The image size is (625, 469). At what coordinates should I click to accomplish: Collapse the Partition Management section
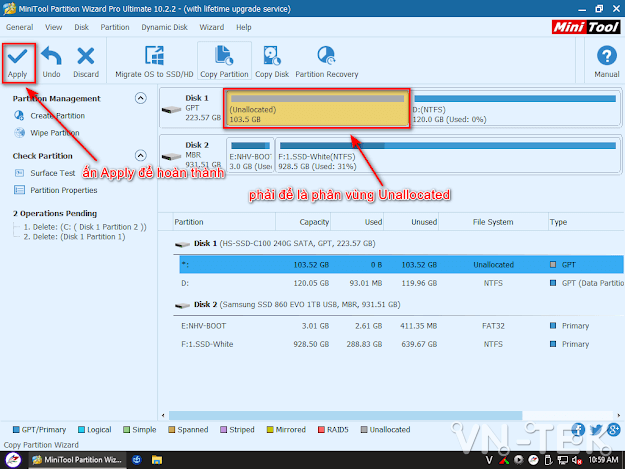tap(140, 98)
